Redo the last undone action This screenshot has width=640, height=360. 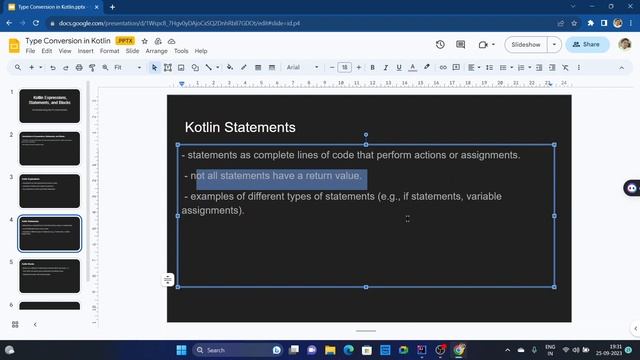tap(66, 68)
